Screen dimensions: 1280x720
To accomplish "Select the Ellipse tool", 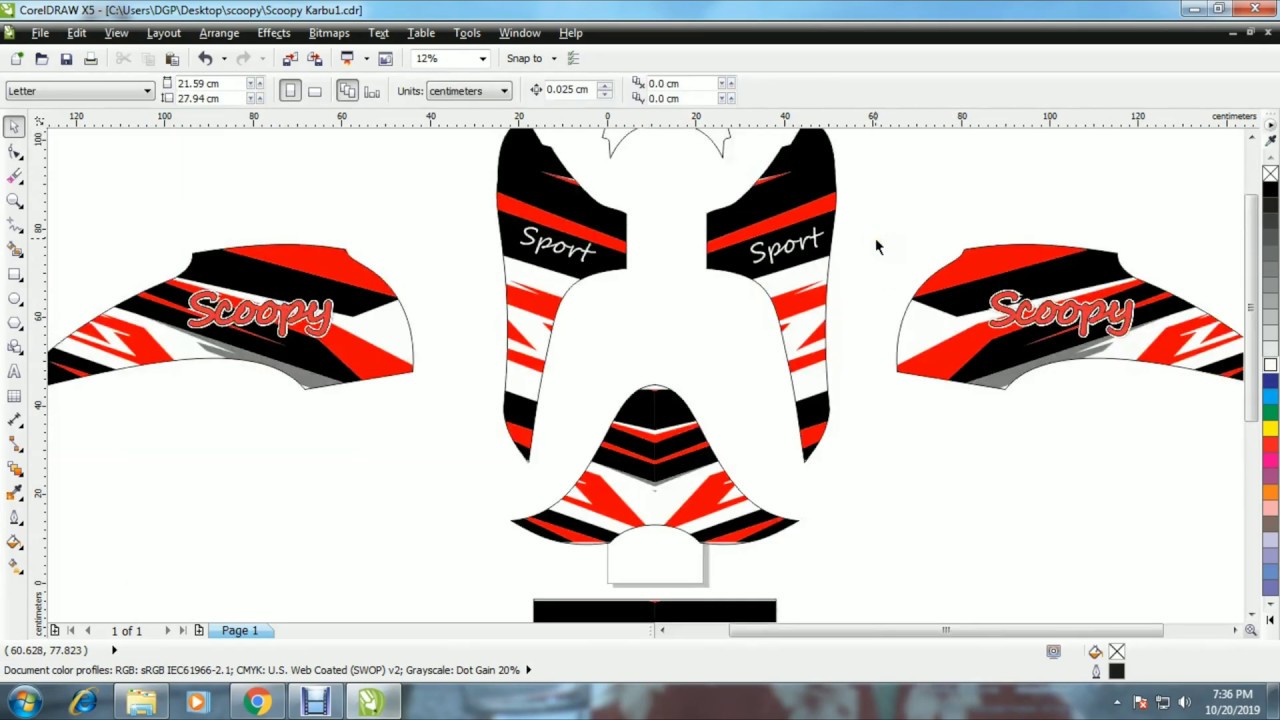I will click(14, 298).
